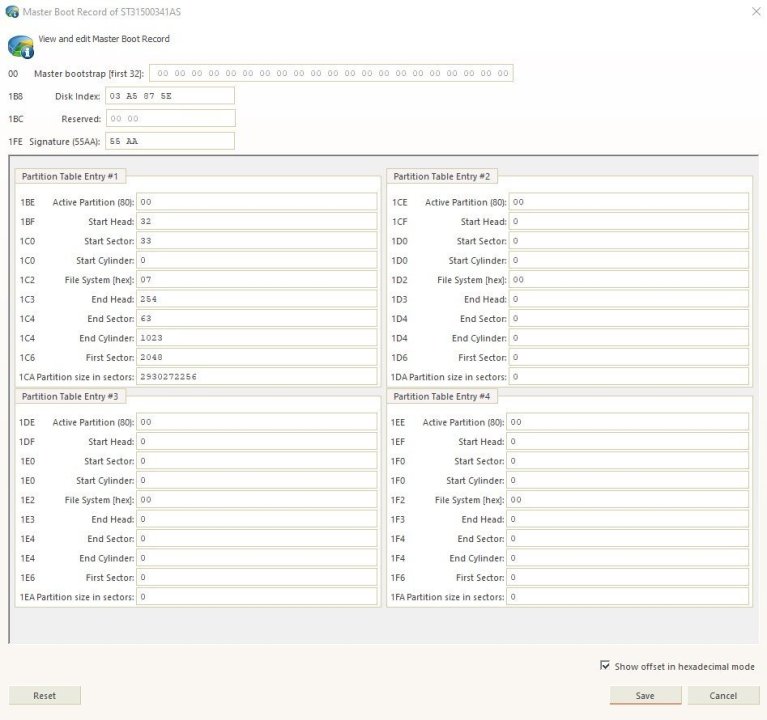Edit Active Partition field in Entry #1

click(x=257, y=202)
